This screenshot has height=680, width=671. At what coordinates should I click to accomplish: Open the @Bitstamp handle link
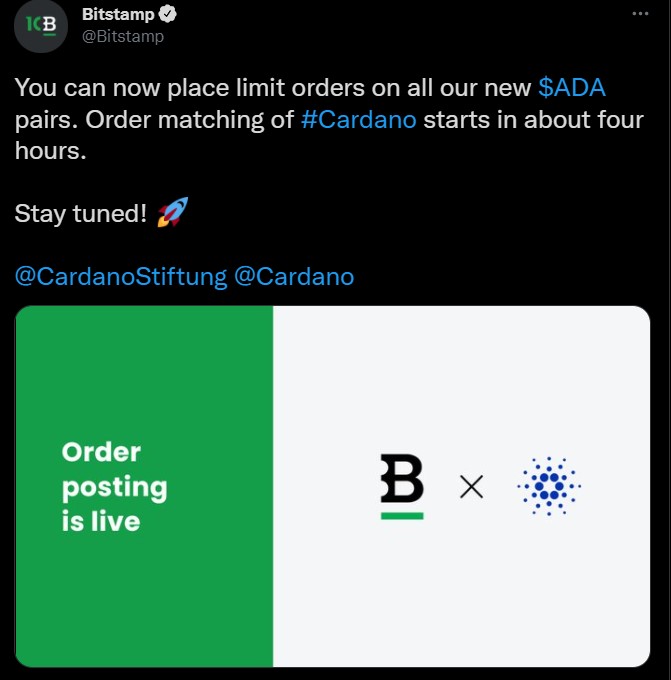pyautogui.click(x=122, y=37)
